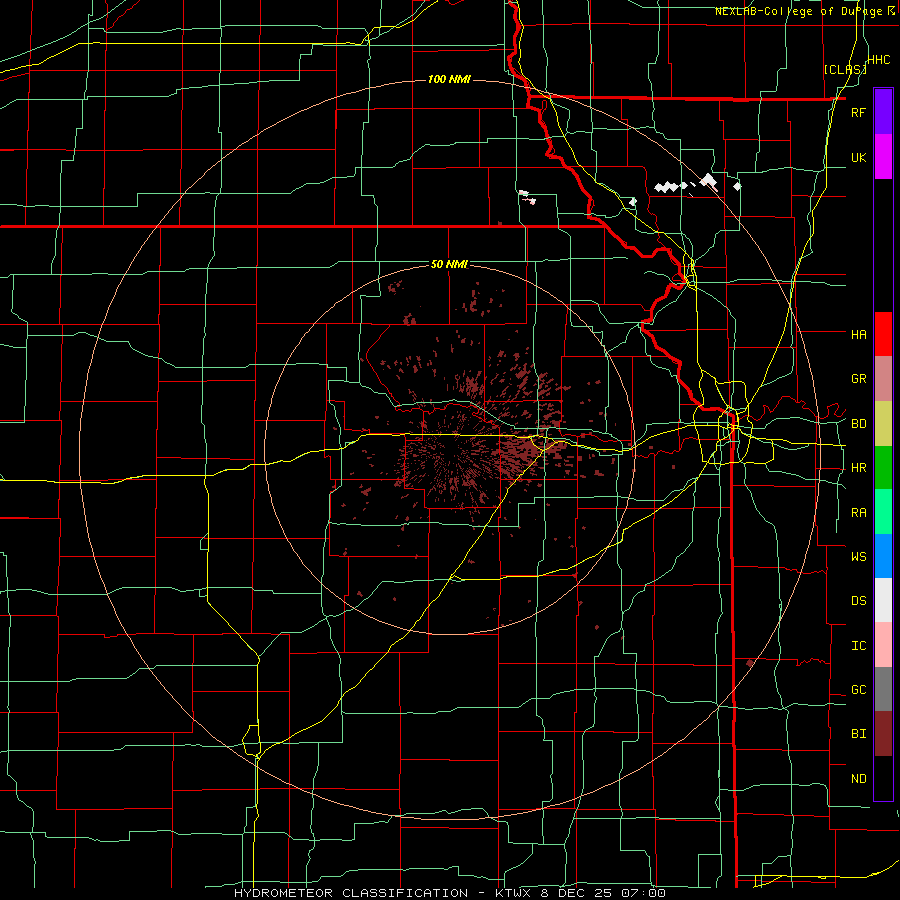Click the "HHC" product code text
The image size is (900, 900).
pos(878,60)
